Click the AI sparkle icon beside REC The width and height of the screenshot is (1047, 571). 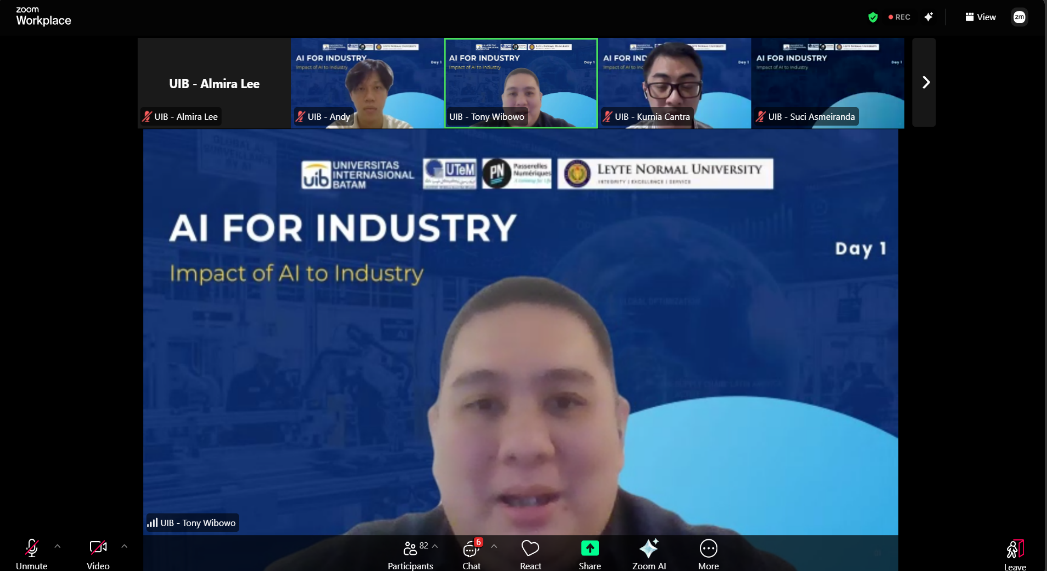(929, 17)
